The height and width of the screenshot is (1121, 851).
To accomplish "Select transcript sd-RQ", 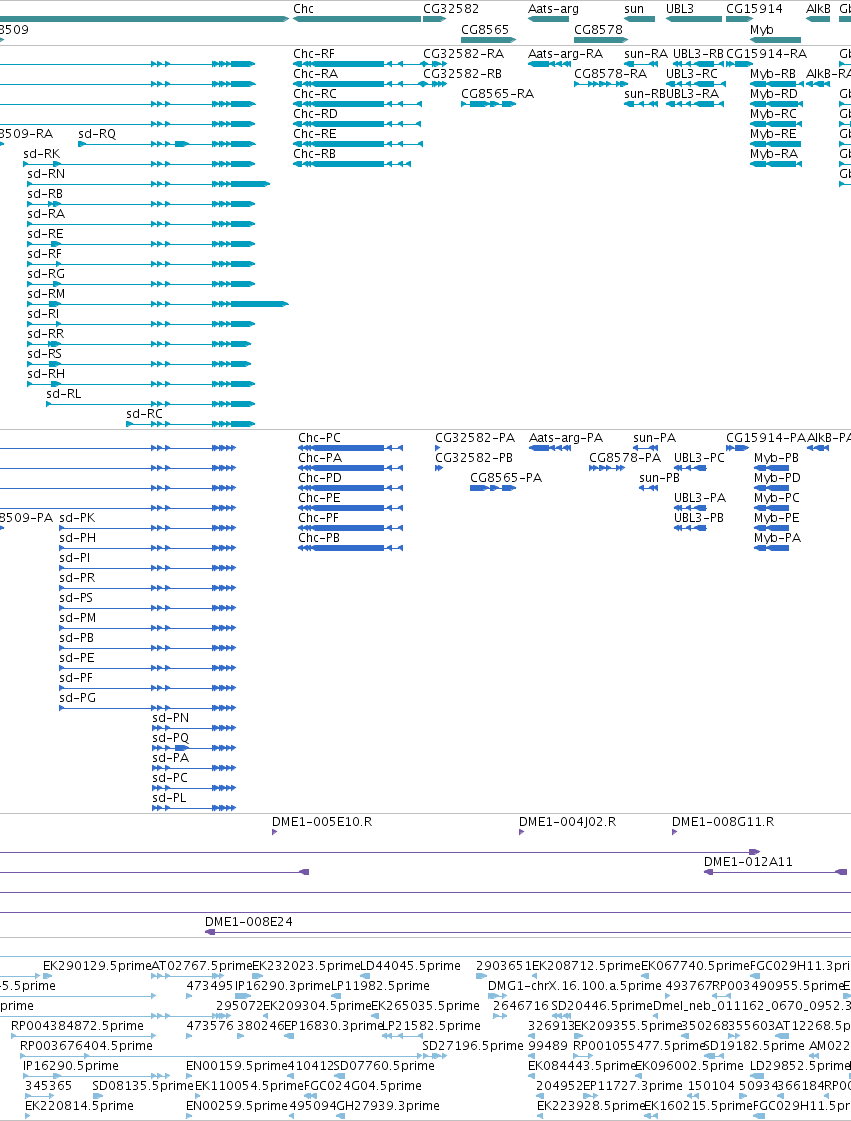I will click(167, 144).
